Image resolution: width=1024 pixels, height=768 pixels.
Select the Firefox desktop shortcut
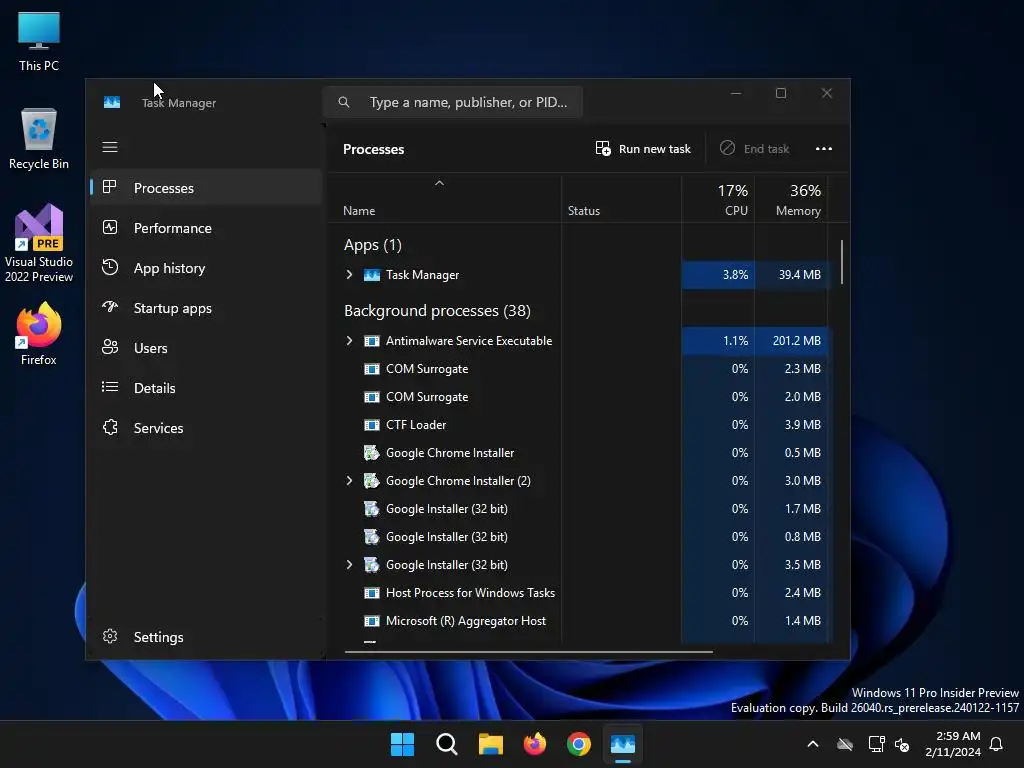(39, 334)
